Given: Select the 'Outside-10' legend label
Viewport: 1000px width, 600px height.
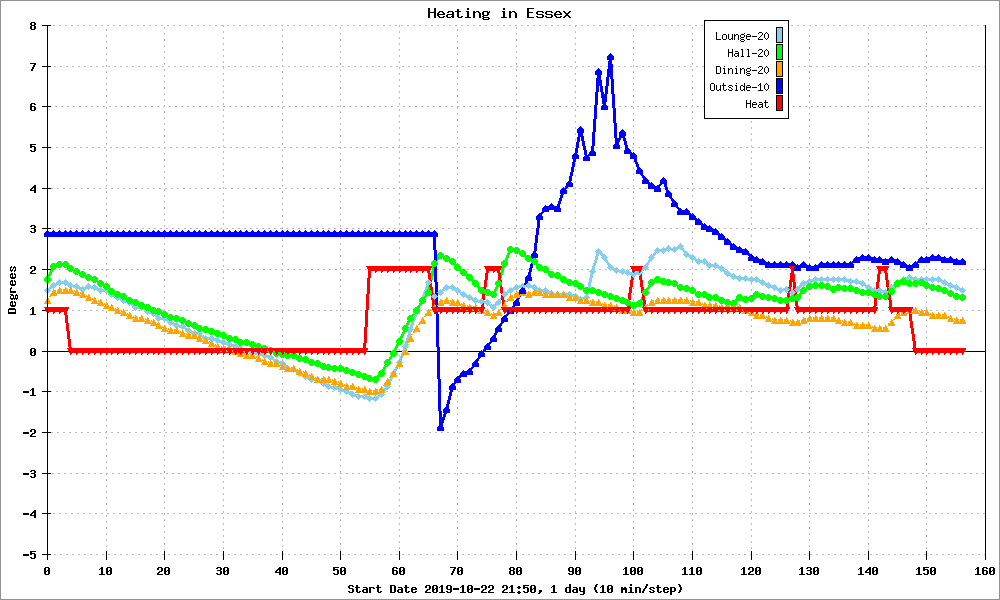Looking at the screenshot, I should pos(739,87).
